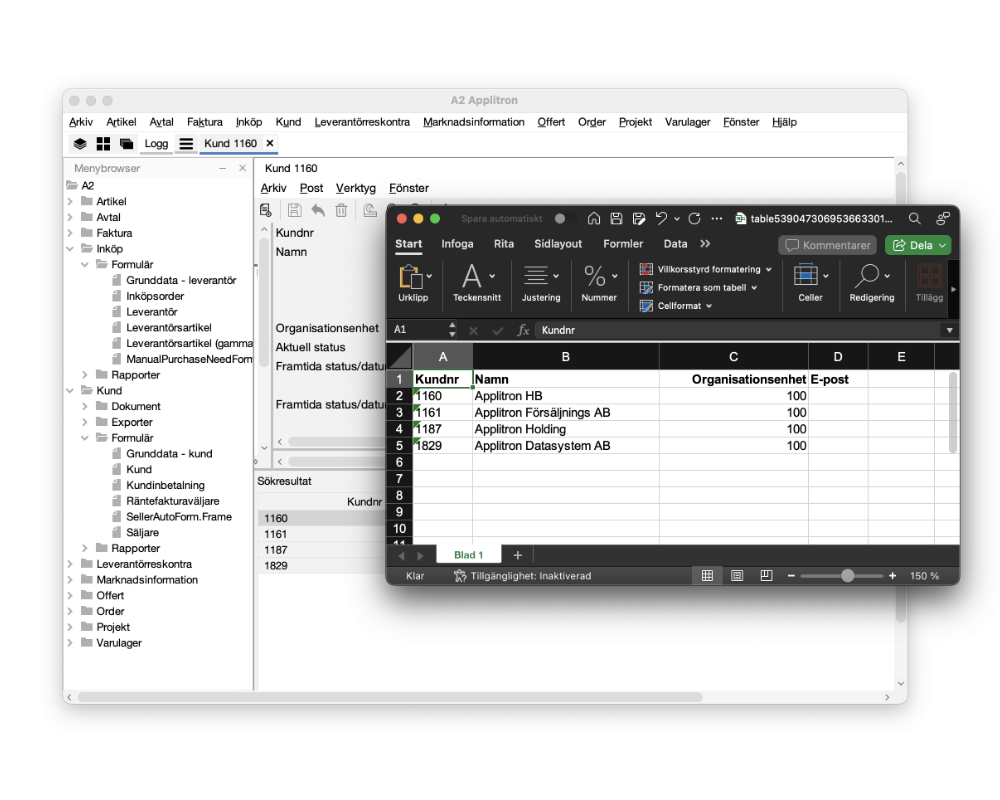Screen dimensions: 1000x800
Task: Click the Excel search magnifier icon
Action: (915, 219)
